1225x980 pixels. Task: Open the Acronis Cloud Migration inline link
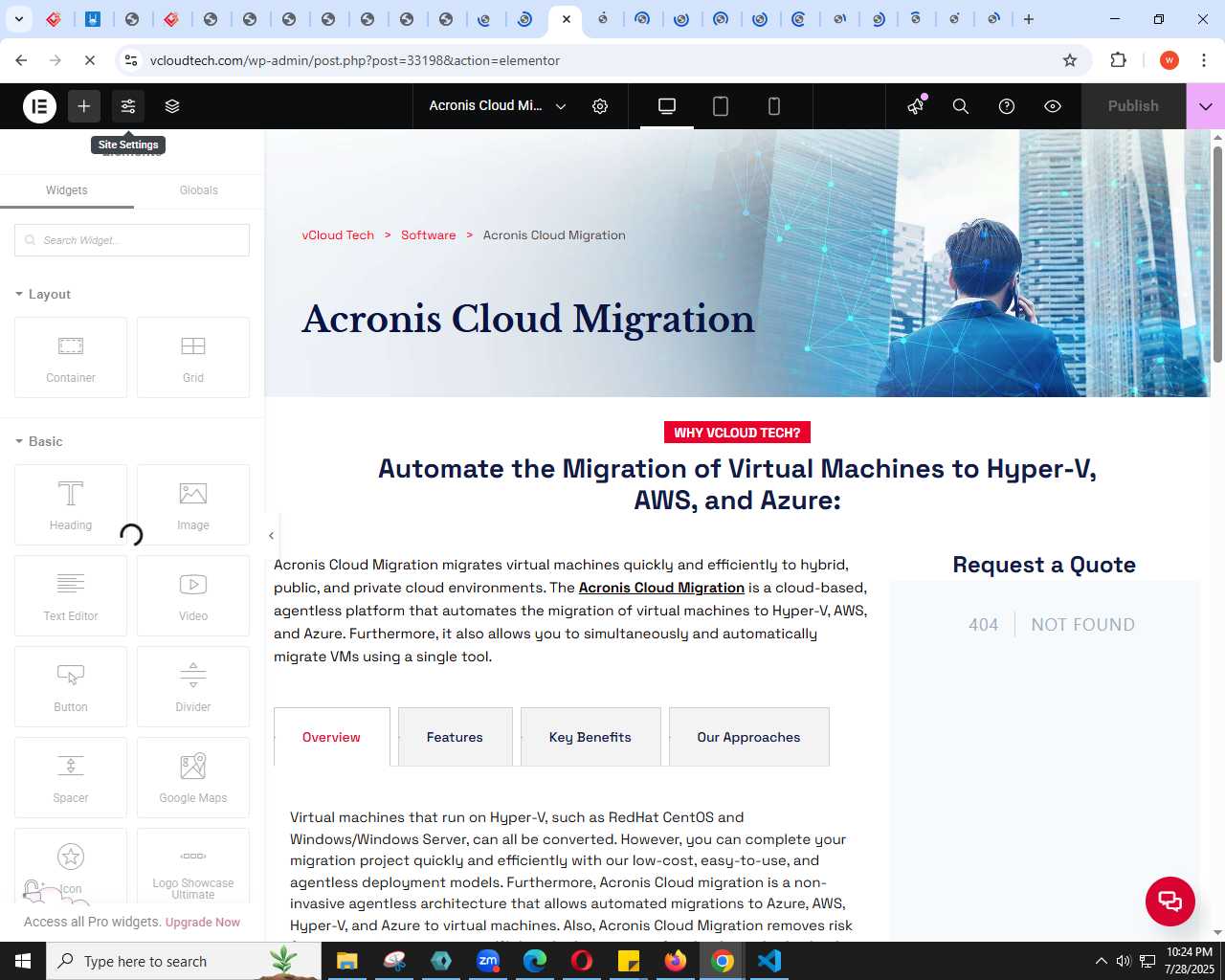point(661,588)
